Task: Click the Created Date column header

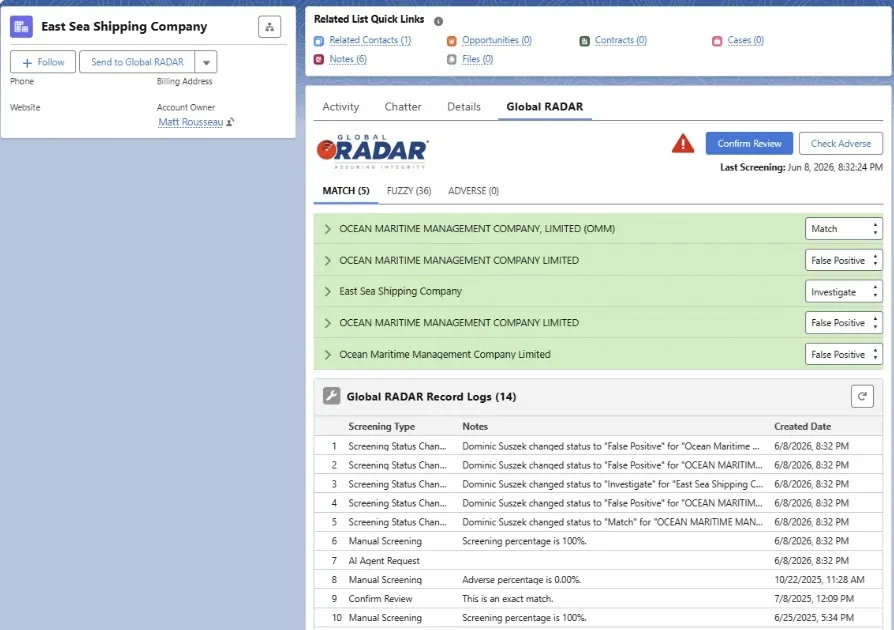Action: tap(802, 426)
